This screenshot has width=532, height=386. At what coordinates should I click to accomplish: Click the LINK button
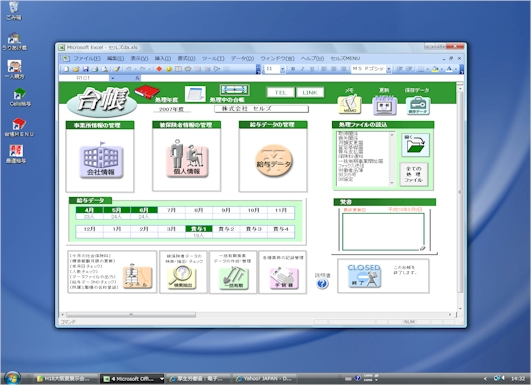[310, 92]
